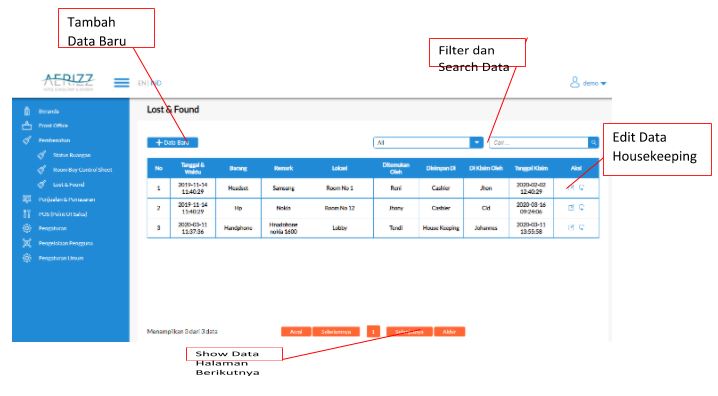Toggle the hamburger sidebar menu icon

pos(121,83)
